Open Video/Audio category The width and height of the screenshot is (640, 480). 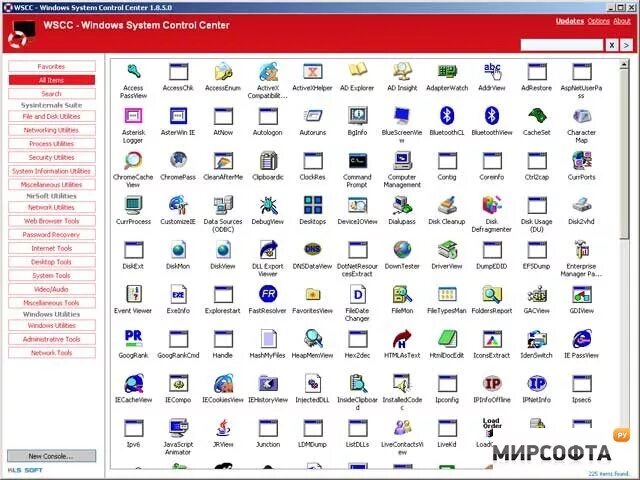pyautogui.click(x=52, y=289)
